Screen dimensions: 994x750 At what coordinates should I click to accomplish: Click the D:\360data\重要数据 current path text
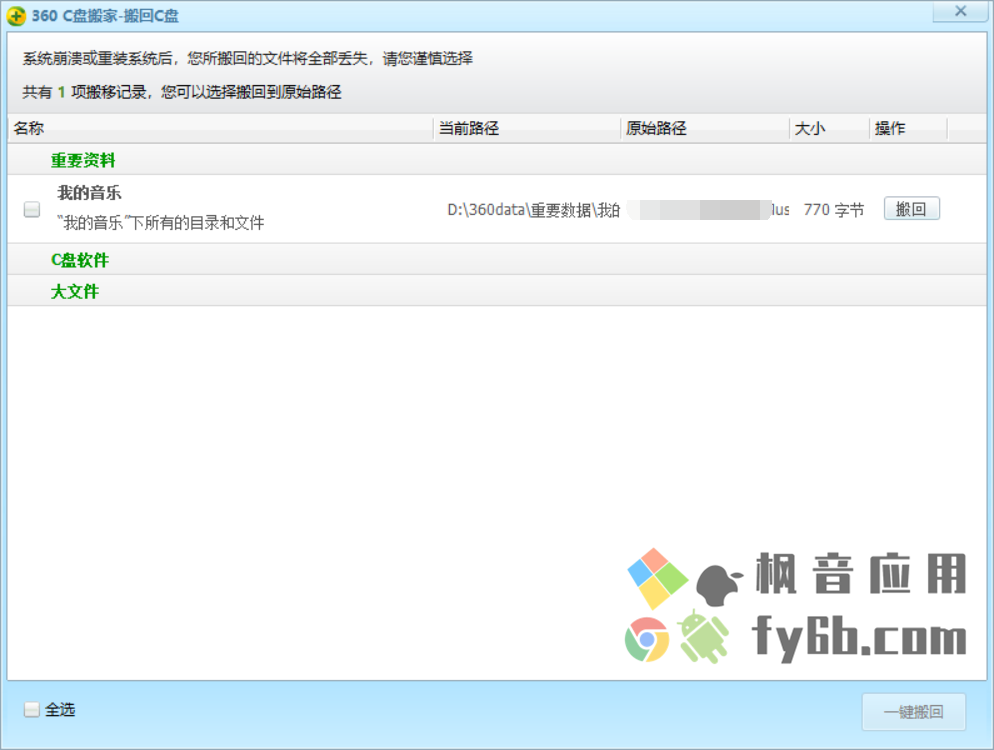(x=534, y=210)
